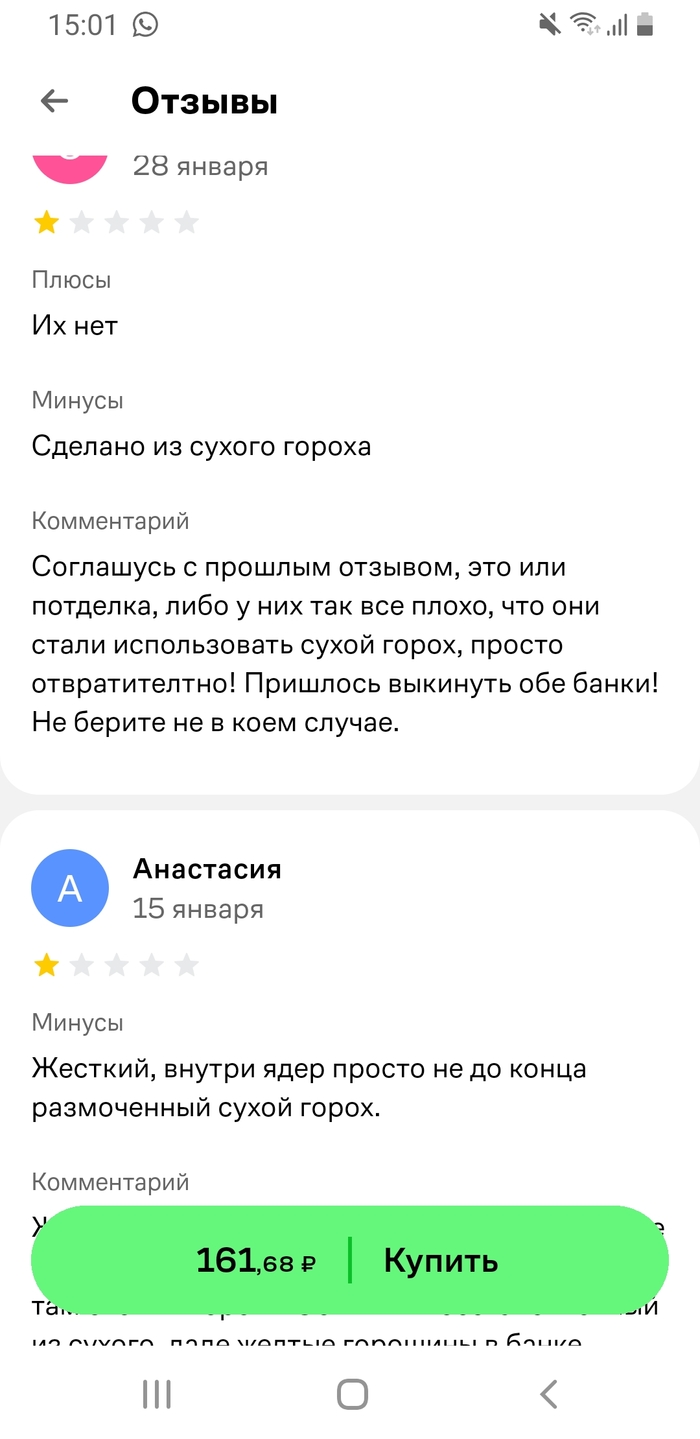Tap the WhatsApp notification icon
The image size is (700, 1439).
[145, 24]
